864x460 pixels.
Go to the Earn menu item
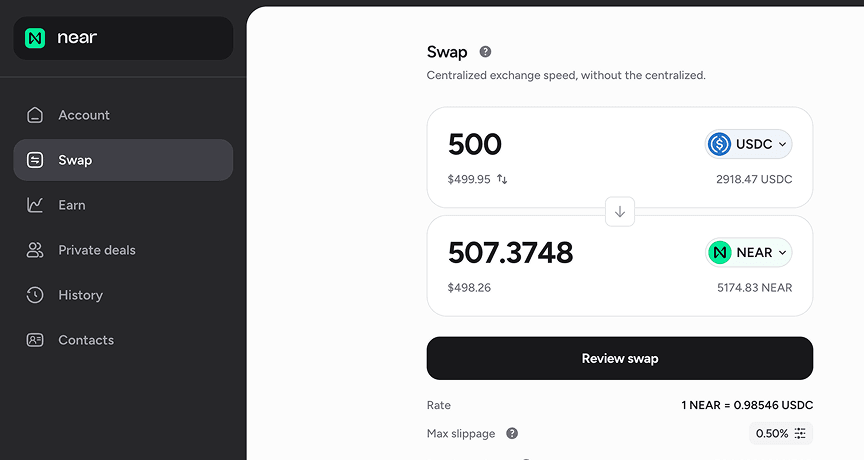(72, 205)
